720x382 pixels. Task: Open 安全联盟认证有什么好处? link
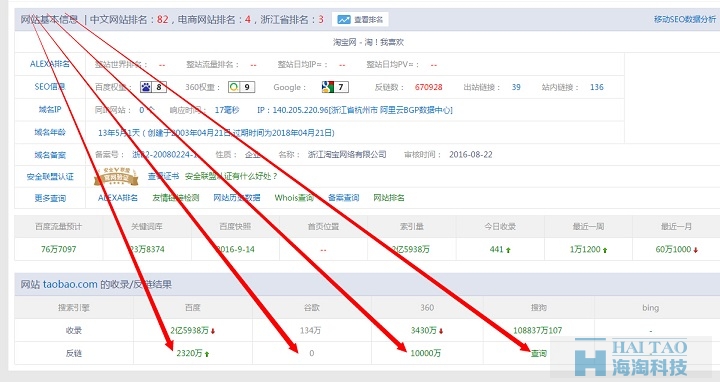tap(231, 176)
